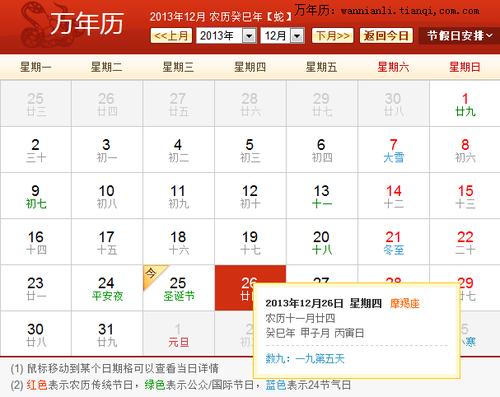
Task: Click the 星期六 weekday header
Action: click(x=393, y=67)
